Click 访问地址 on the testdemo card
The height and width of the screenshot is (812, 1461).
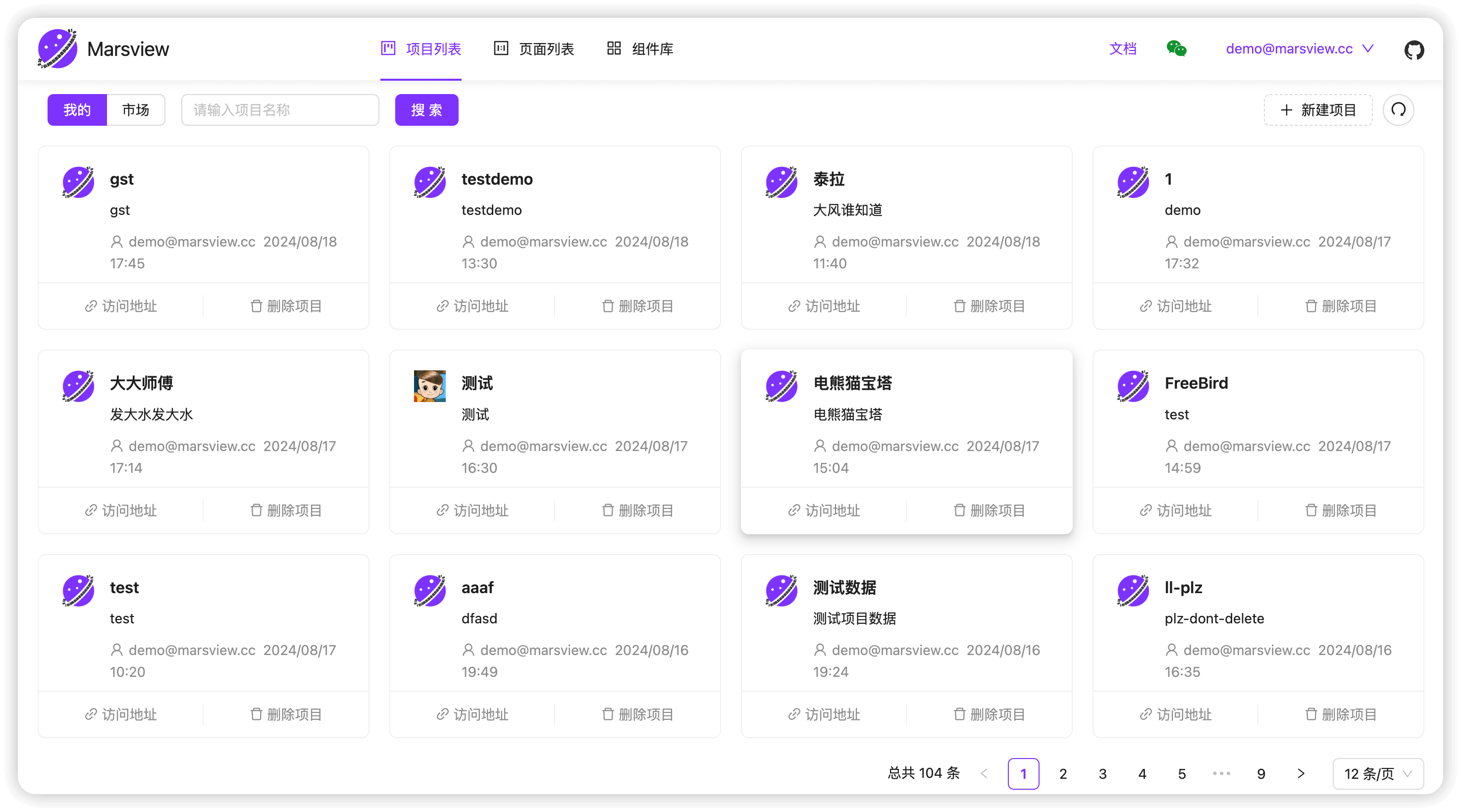coord(472,306)
